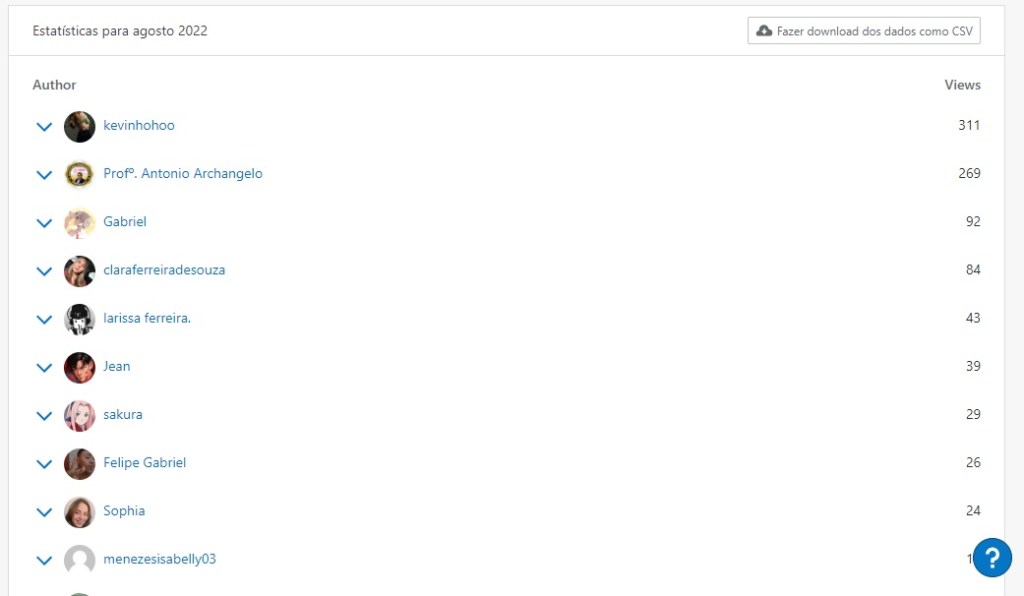Click Felipe Gabriel's avatar photo
The height and width of the screenshot is (596, 1024).
(79, 463)
